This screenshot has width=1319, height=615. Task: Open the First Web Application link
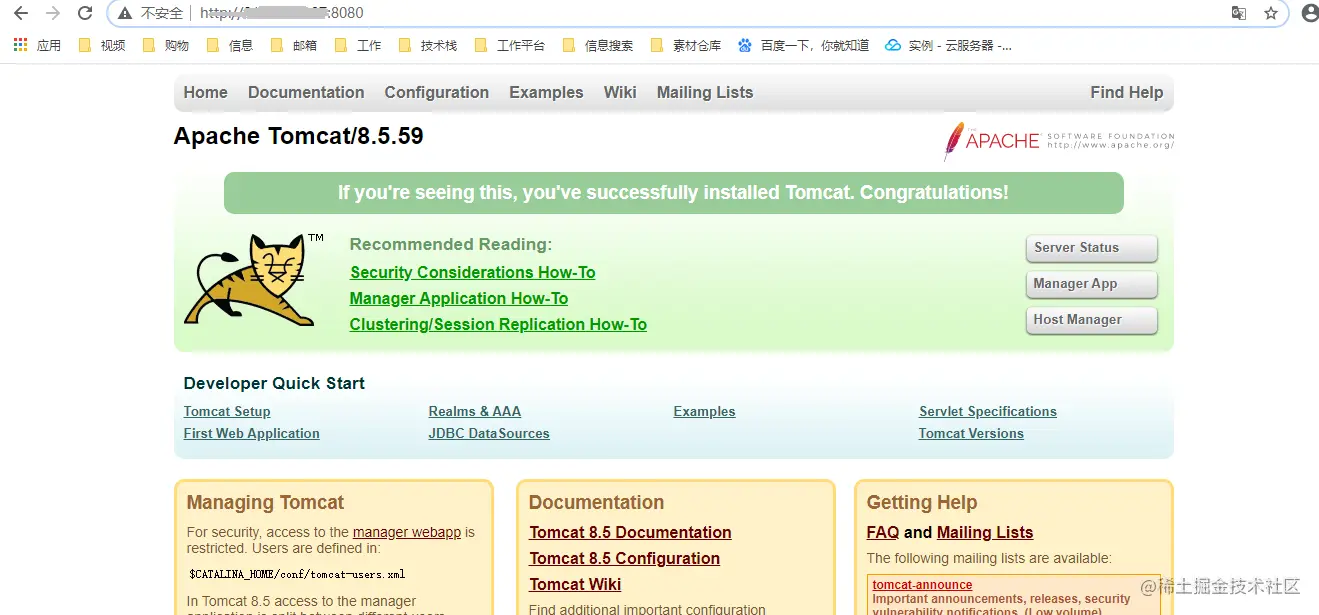pos(252,433)
